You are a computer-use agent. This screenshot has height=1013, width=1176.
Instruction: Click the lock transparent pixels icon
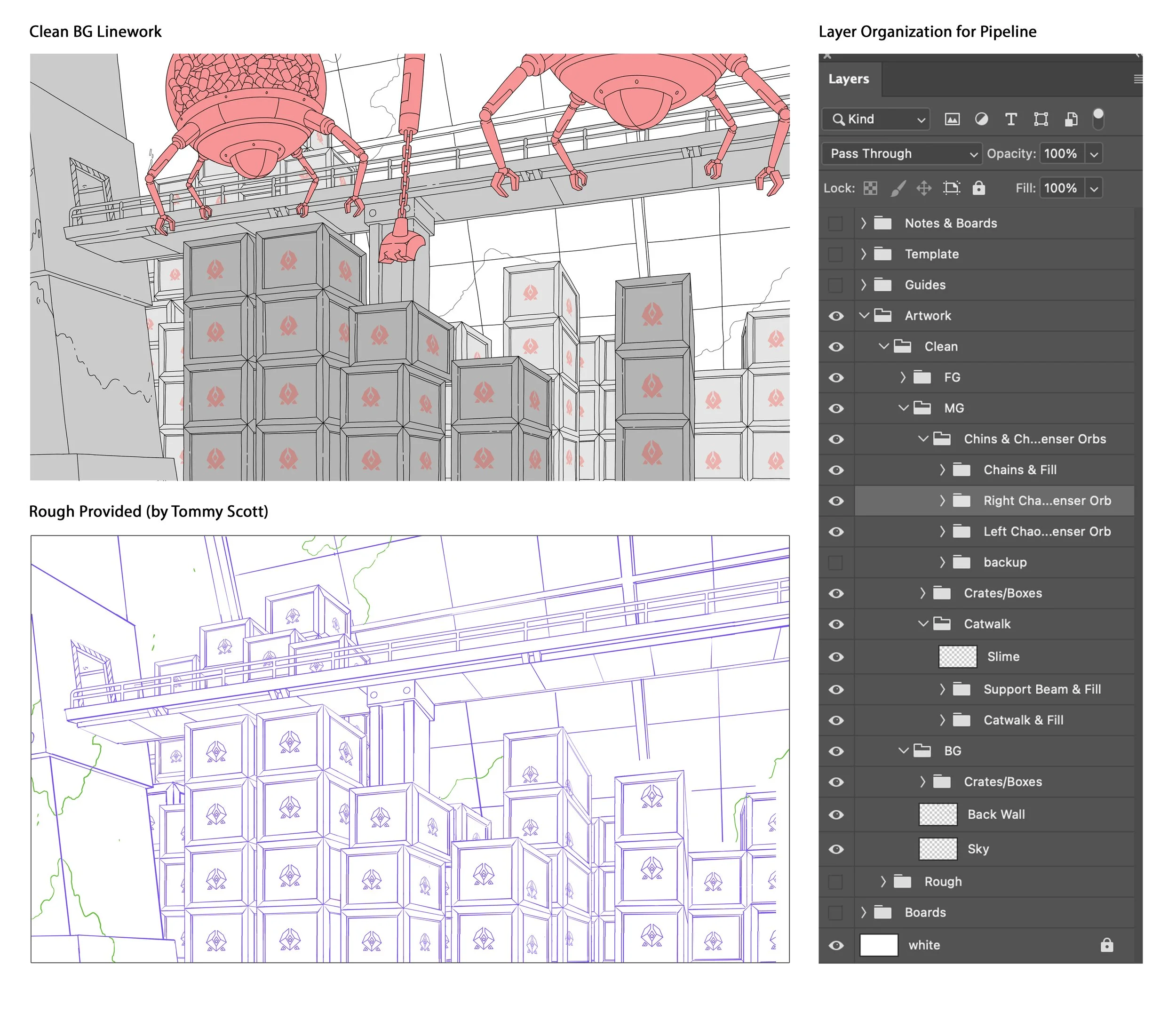click(x=870, y=188)
